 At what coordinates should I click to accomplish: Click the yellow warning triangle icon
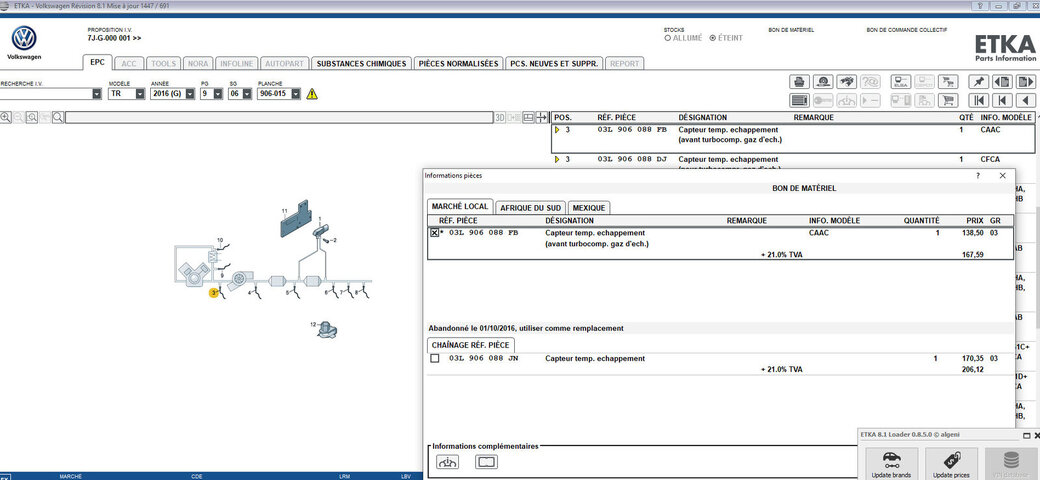point(312,94)
